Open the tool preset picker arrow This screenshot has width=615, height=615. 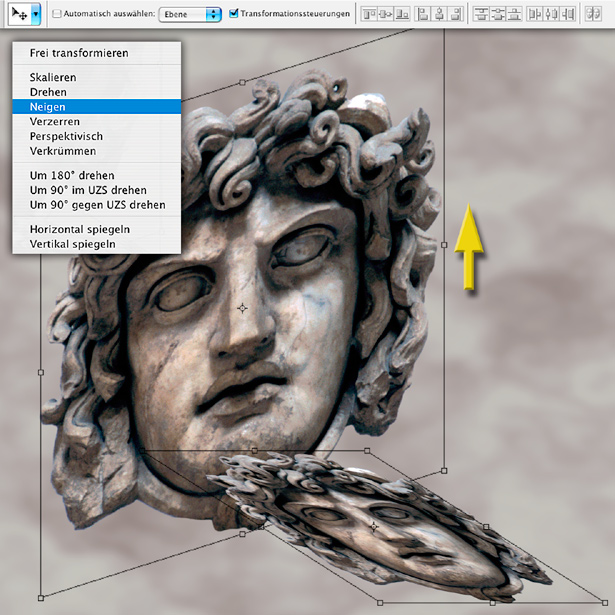(x=36, y=14)
